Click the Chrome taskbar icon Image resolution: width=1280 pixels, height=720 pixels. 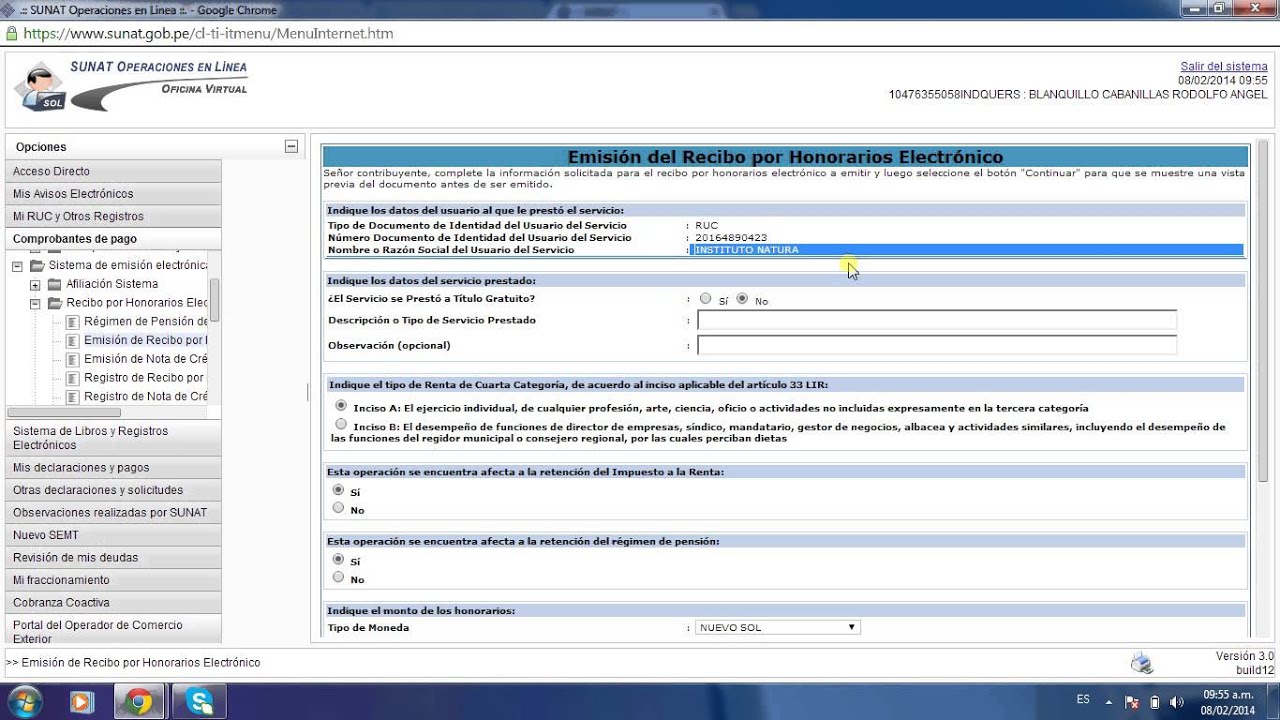pos(140,702)
